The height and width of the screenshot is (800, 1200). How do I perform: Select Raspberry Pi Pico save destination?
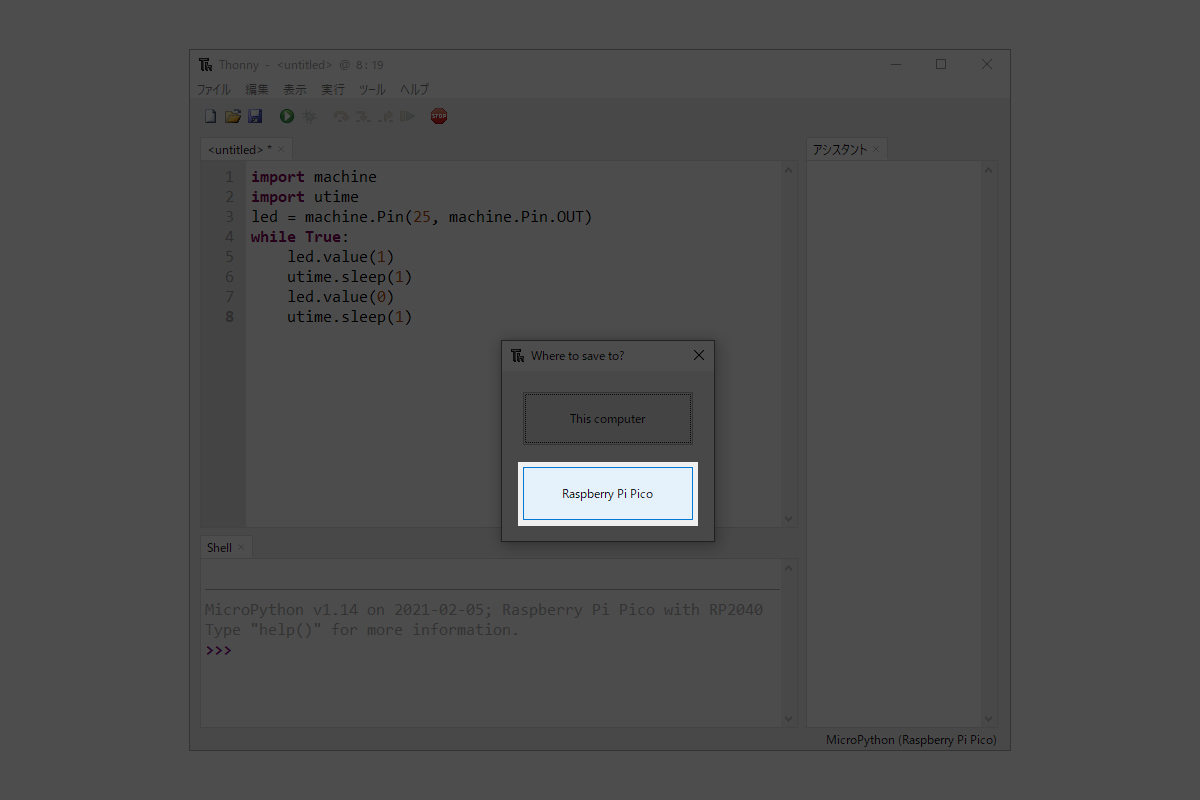(x=608, y=494)
